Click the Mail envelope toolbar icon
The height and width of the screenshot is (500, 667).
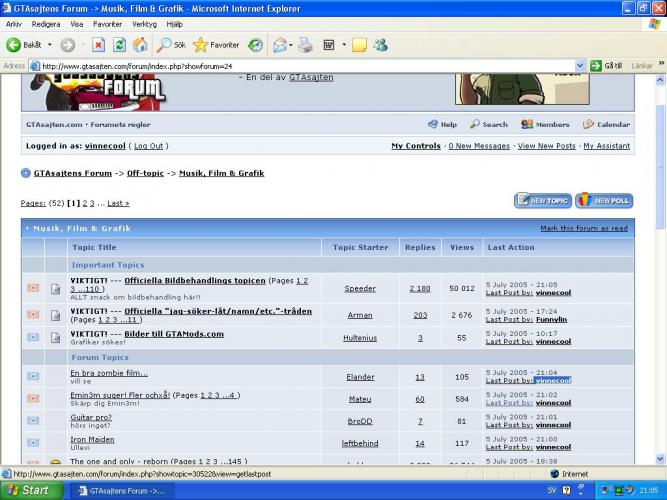(280, 45)
